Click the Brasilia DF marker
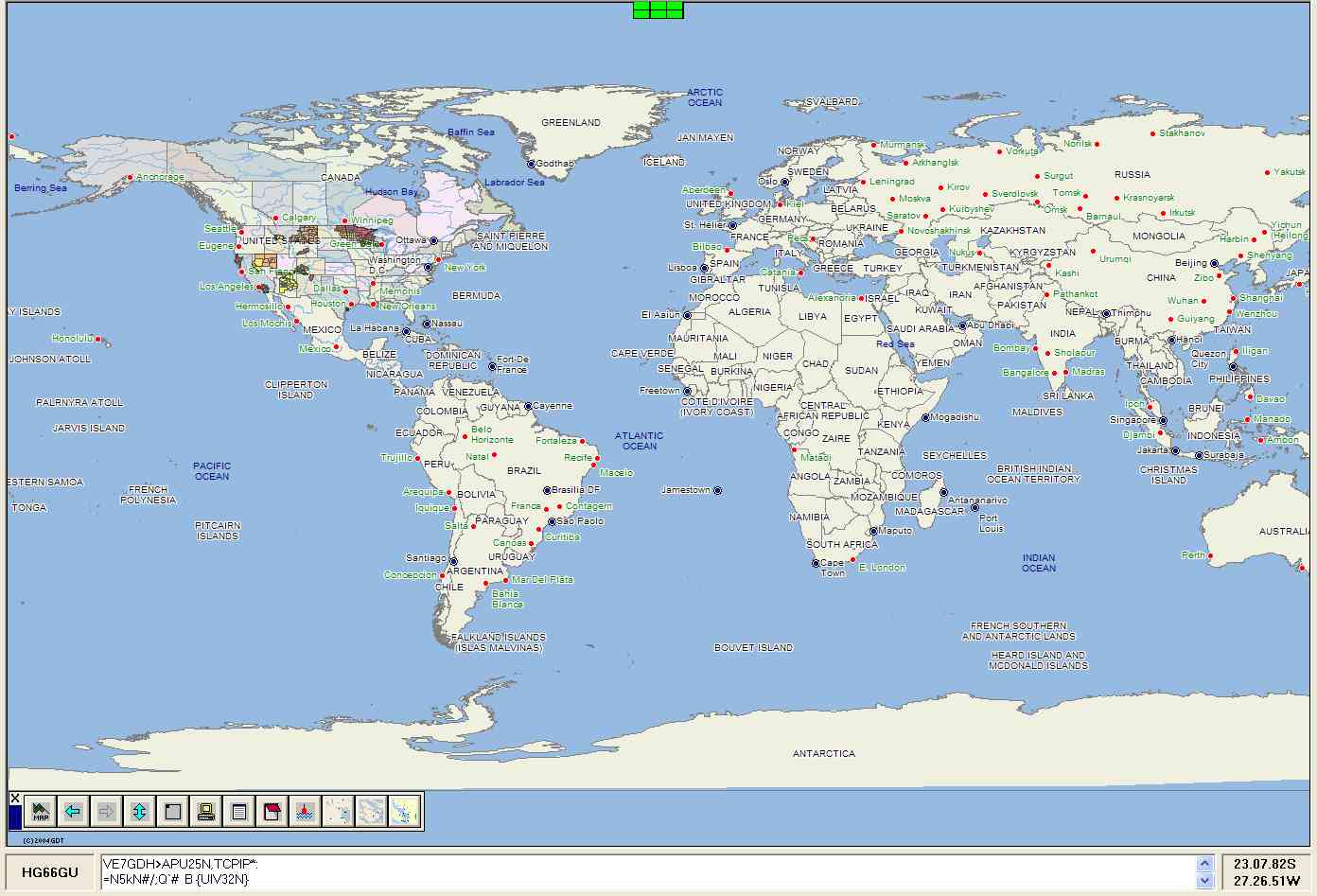1317x896 pixels. click(547, 490)
